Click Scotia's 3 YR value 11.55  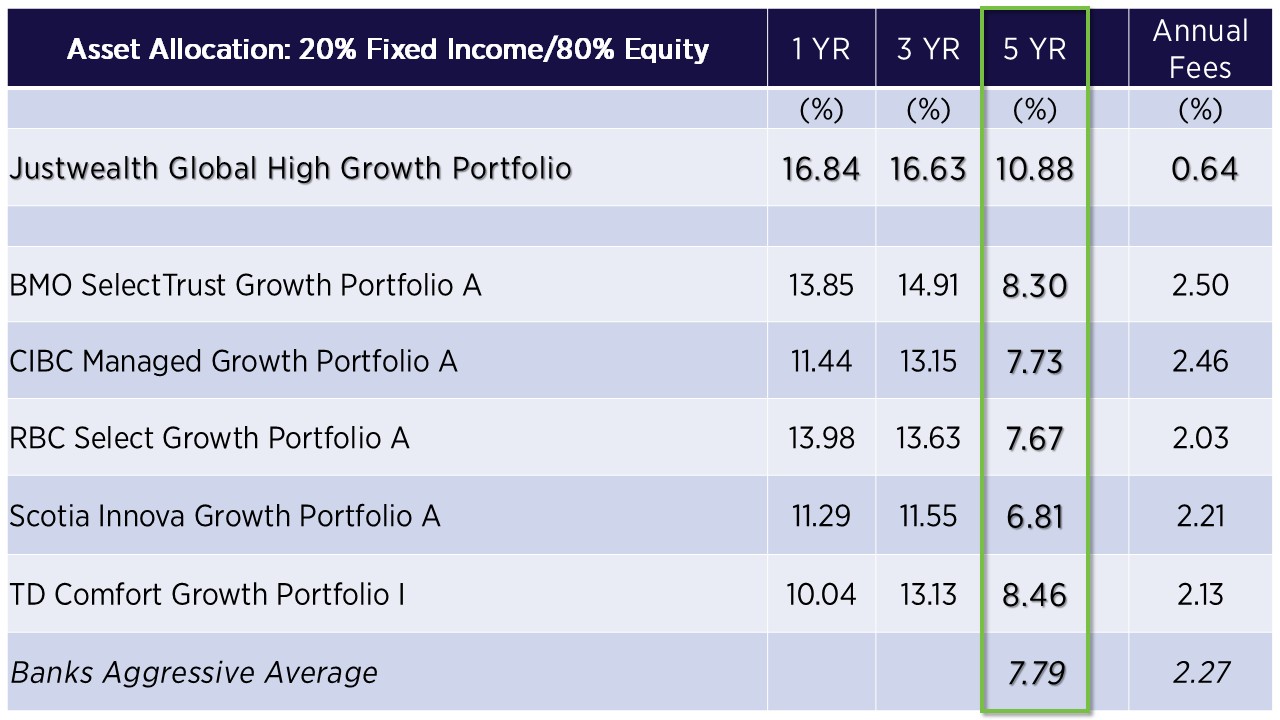(928, 516)
